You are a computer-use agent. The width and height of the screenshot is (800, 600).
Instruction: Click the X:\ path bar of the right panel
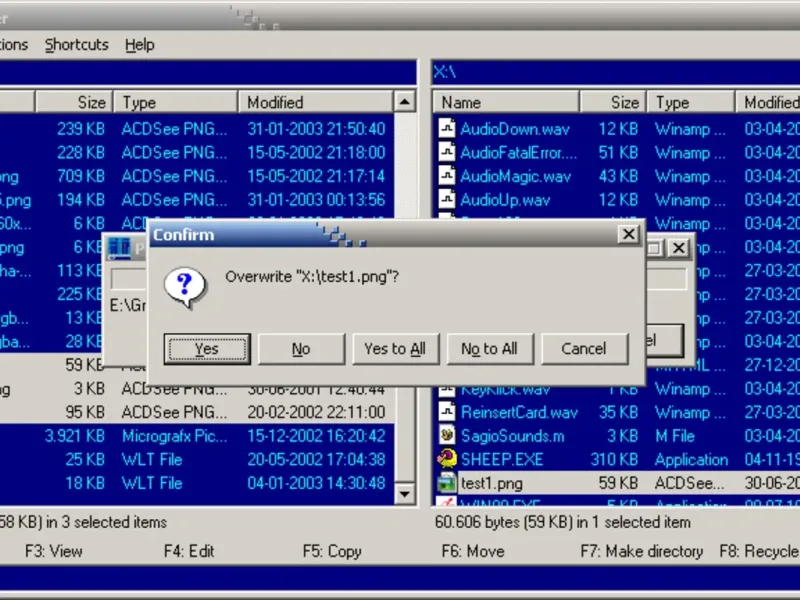(616, 72)
